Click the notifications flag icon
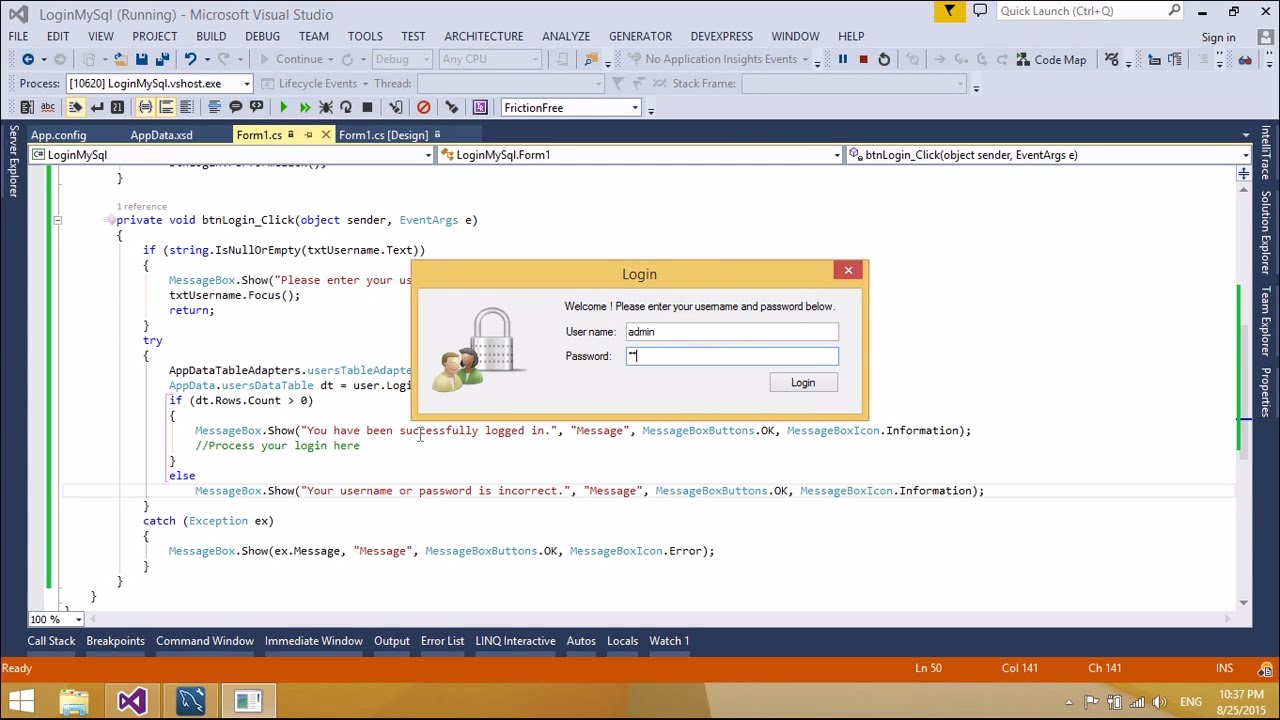The width and height of the screenshot is (1280, 720). tap(950, 11)
